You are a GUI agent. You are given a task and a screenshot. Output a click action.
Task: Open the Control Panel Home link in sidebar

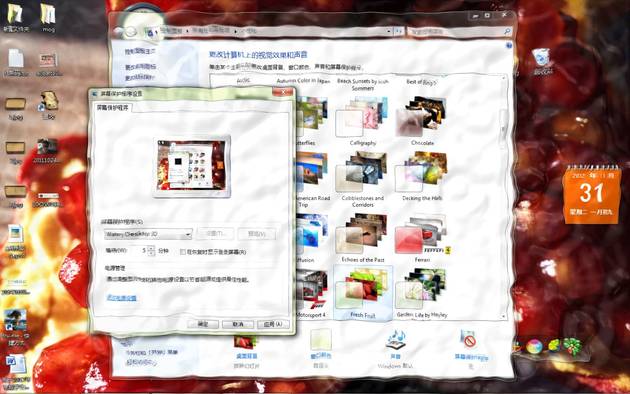pos(139,51)
